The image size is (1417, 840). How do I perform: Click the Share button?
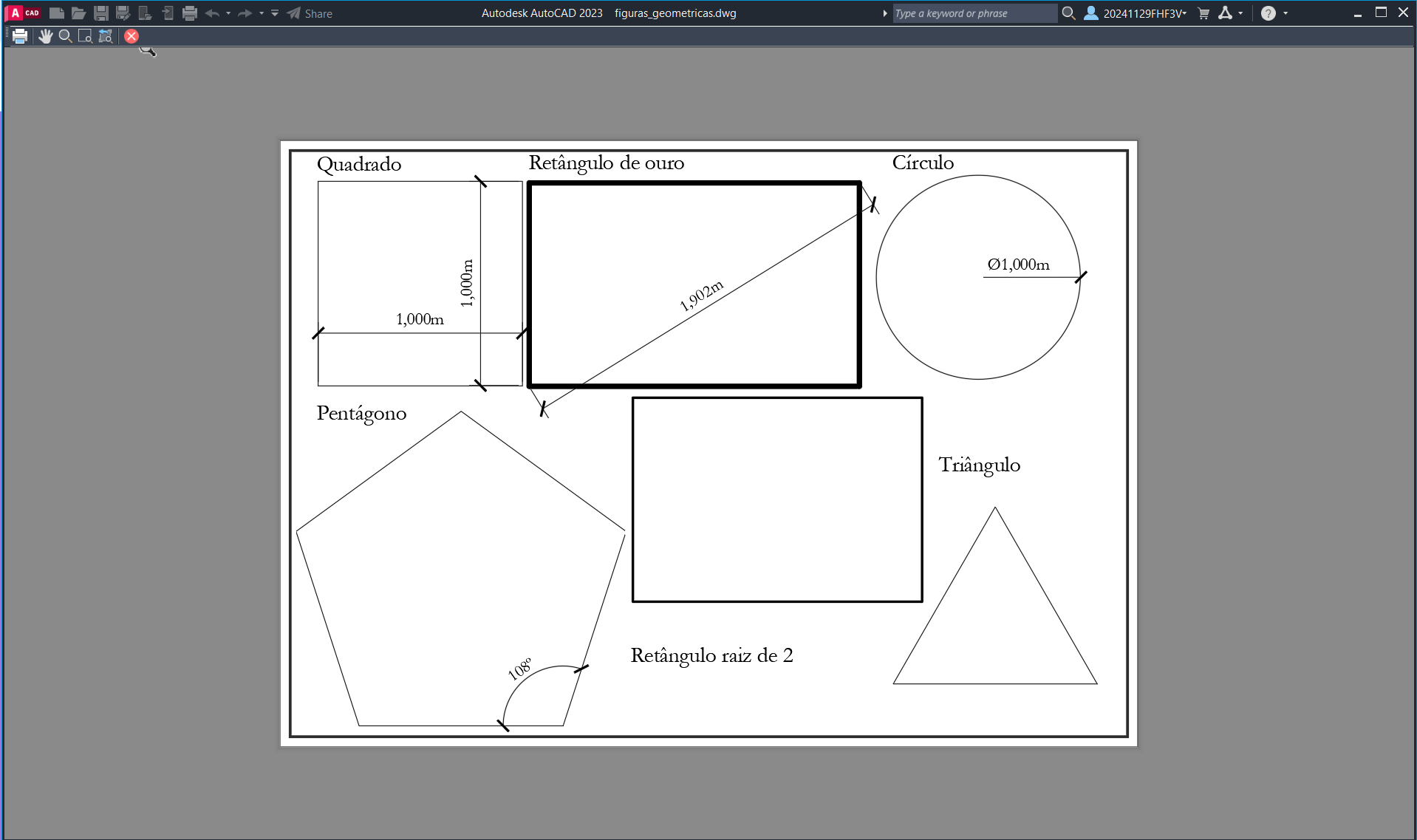click(310, 13)
